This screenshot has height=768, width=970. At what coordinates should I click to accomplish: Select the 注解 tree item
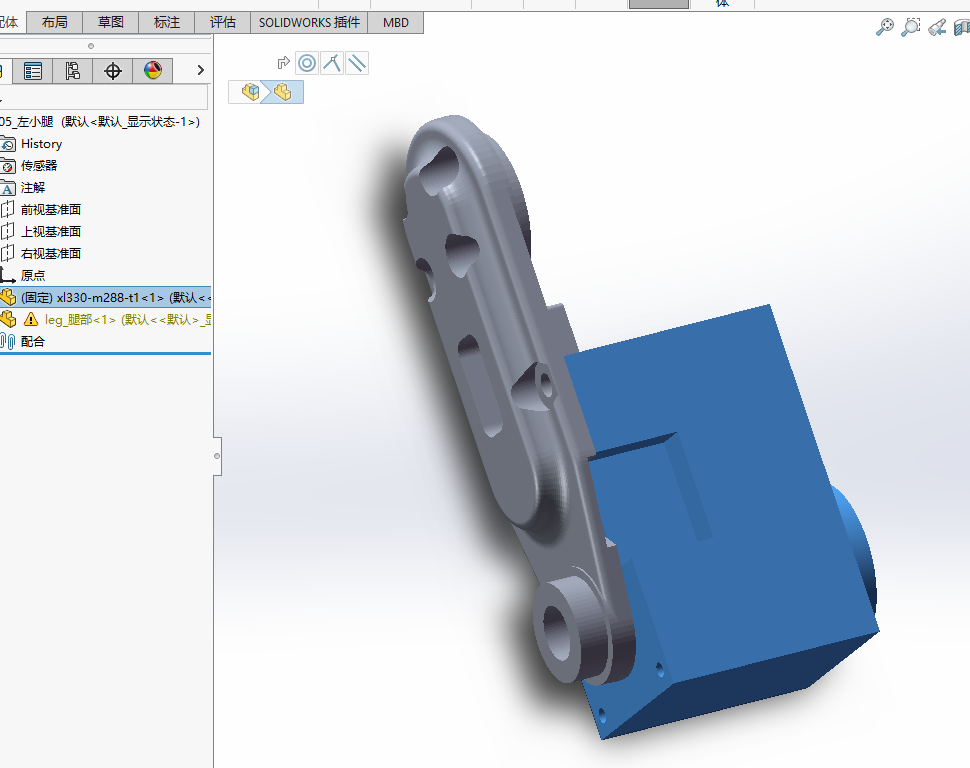[33, 188]
